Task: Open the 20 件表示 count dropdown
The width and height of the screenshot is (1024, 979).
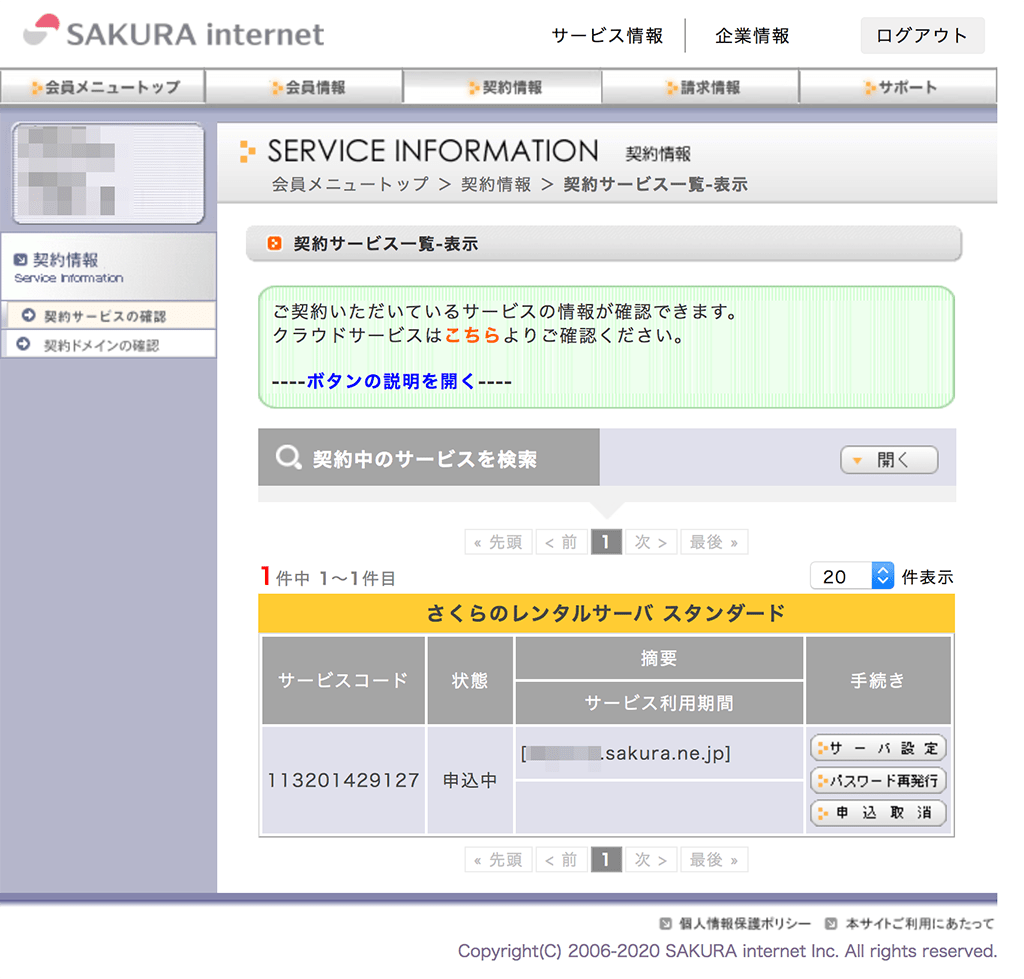Action: pyautogui.click(x=852, y=576)
